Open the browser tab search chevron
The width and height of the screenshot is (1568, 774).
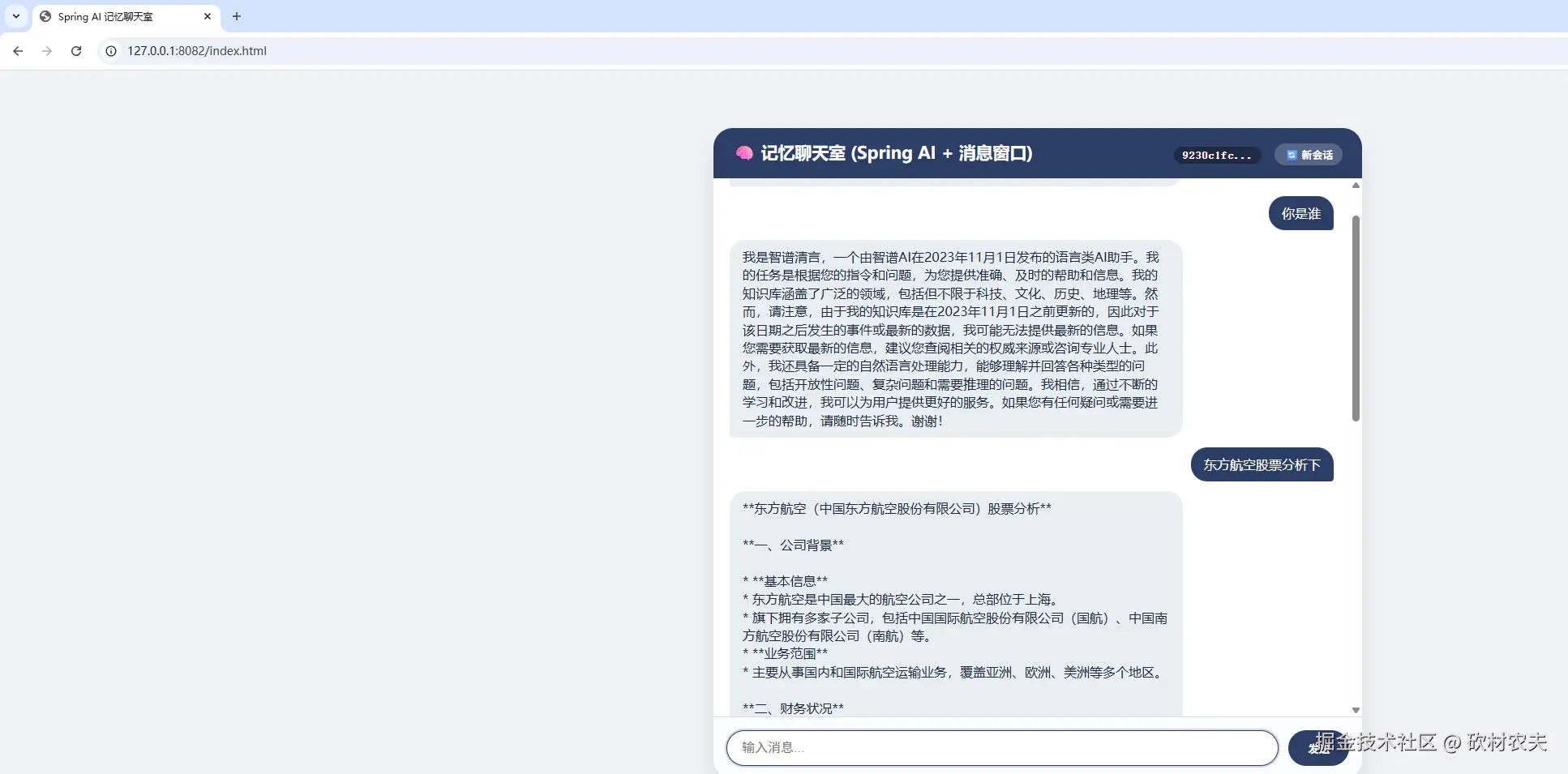15,16
